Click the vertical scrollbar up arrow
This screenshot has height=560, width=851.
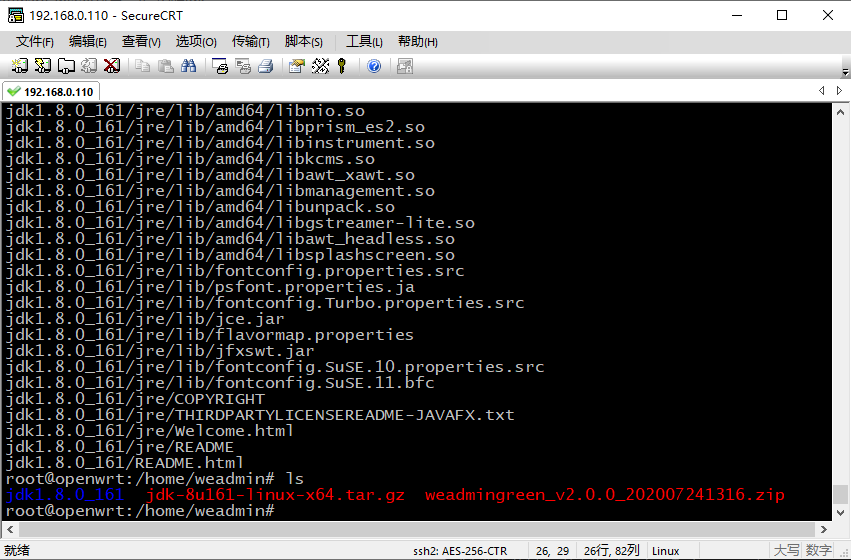click(840, 112)
